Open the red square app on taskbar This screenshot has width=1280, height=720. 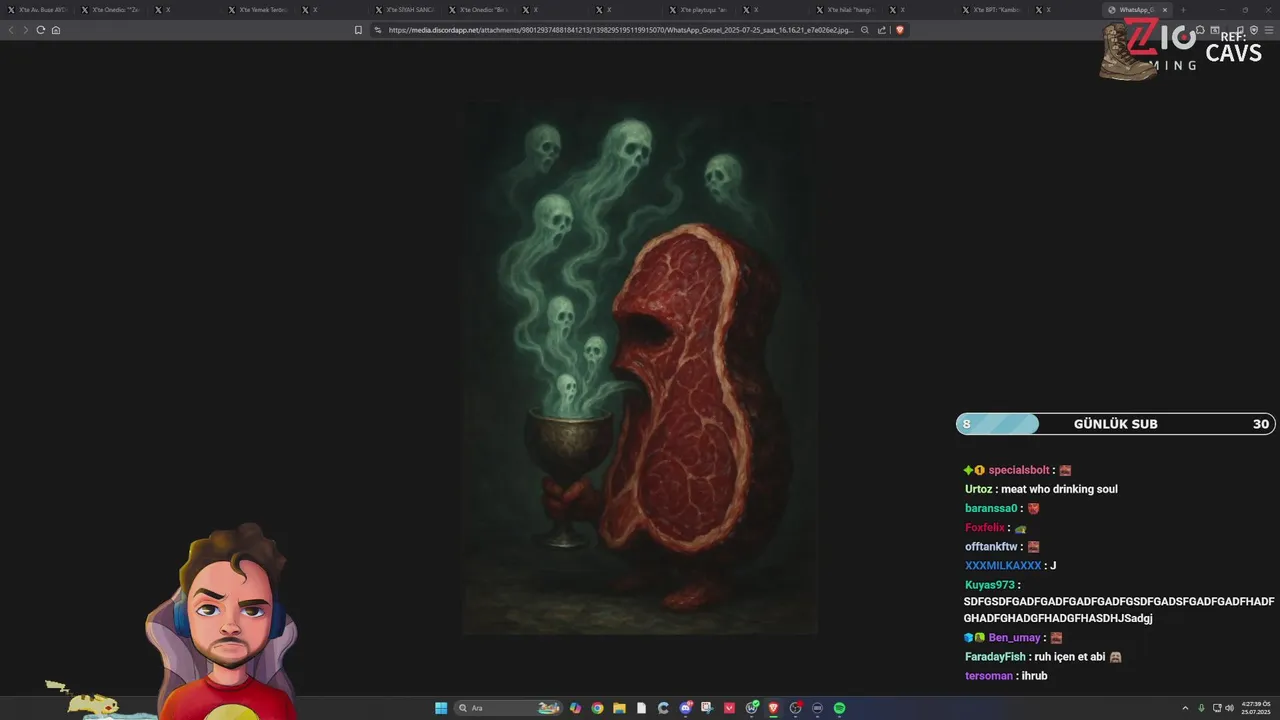(x=730, y=708)
